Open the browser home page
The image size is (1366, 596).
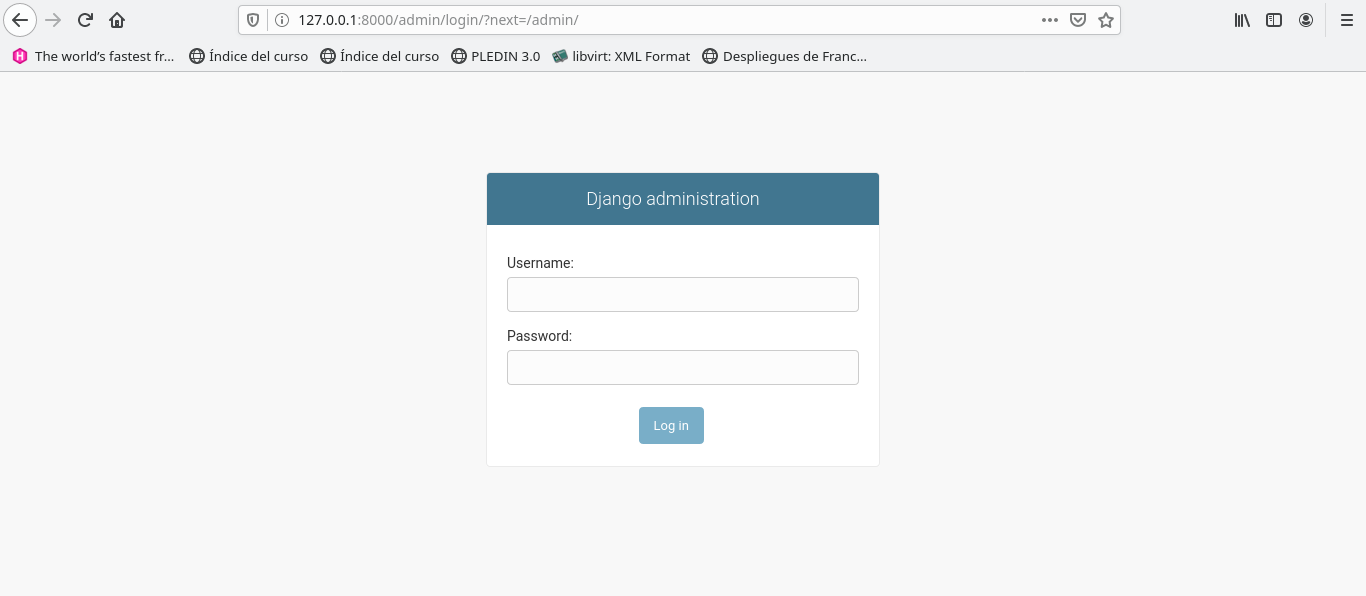(117, 20)
